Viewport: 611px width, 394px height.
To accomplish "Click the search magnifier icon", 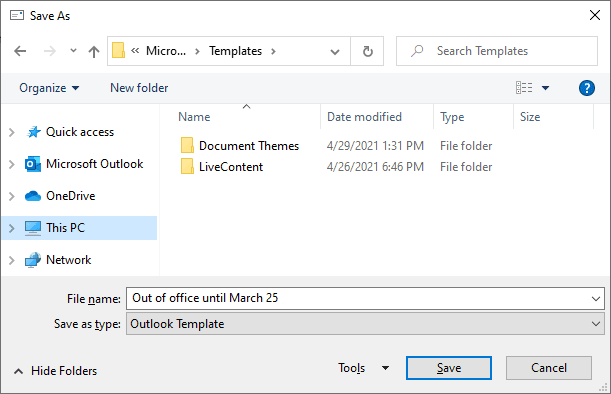I will tap(417, 51).
